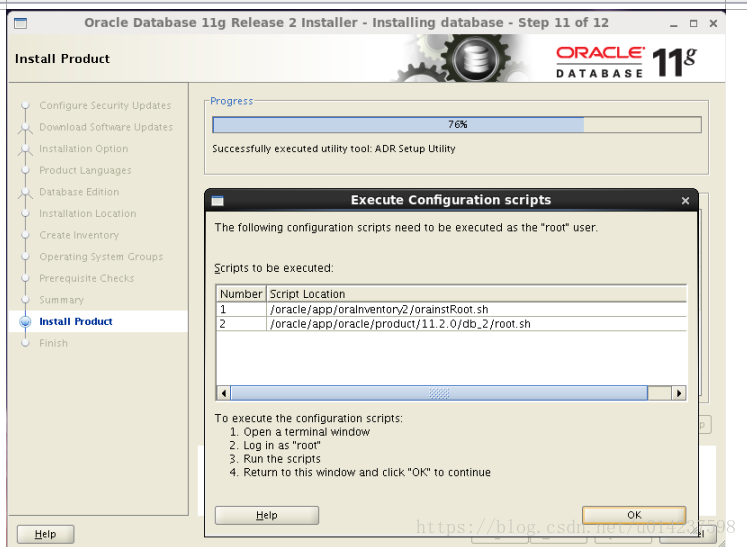
Task: Select the Database Edition step
Action: 79,192
